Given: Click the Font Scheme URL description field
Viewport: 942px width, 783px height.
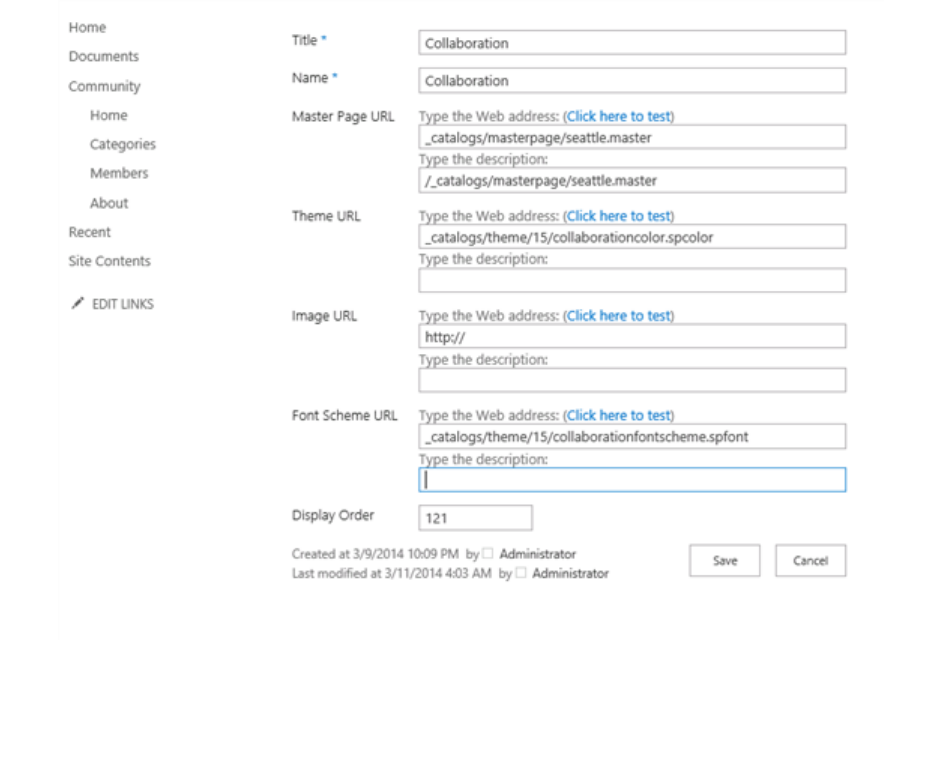Looking at the screenshot, I should (x=632, y=480).
